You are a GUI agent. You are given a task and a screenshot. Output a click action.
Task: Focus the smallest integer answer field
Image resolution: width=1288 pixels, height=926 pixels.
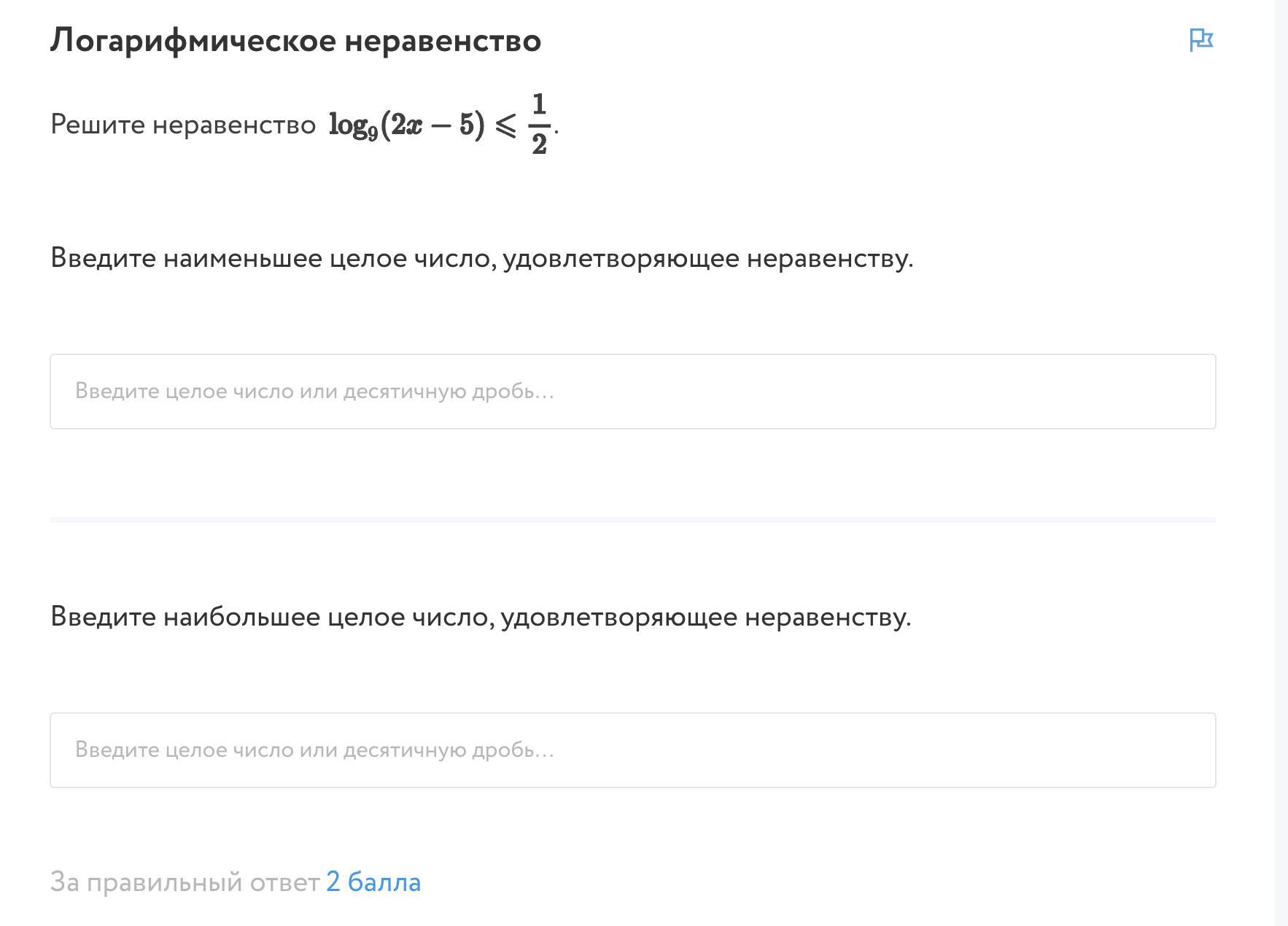point(632,392)
